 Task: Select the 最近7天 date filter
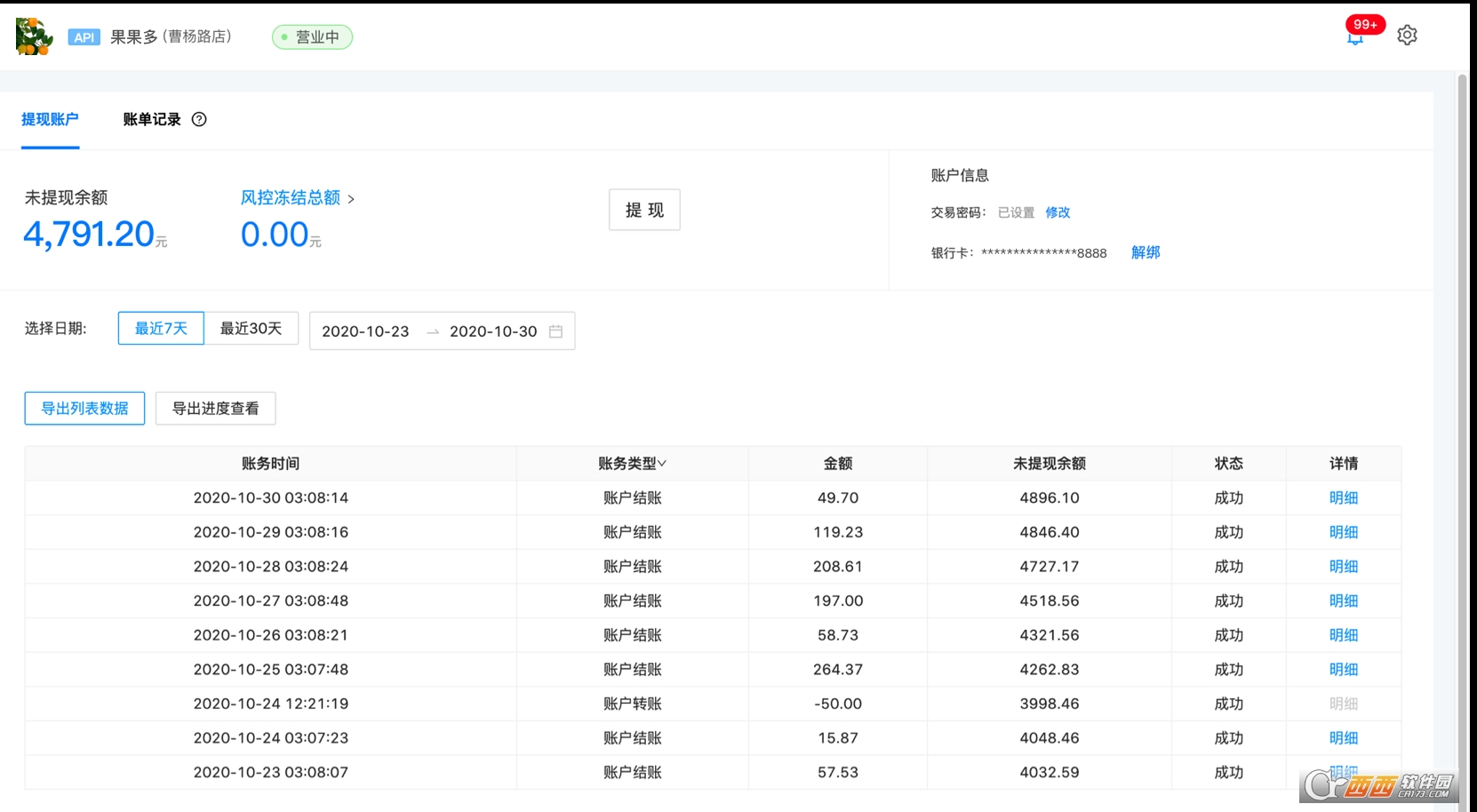pyautogui.click(x=160, y=328)
